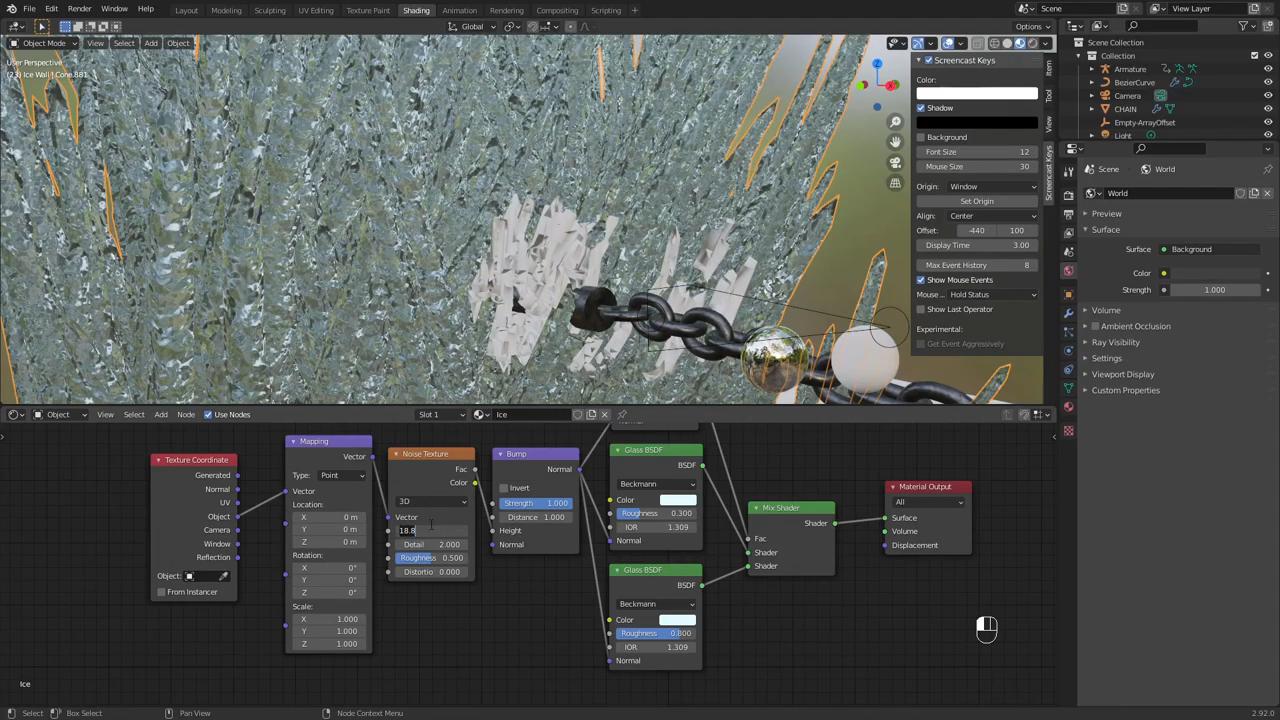Open the Texture properties checker icon
1280x720 pixels.
[x=1068, y=431]
